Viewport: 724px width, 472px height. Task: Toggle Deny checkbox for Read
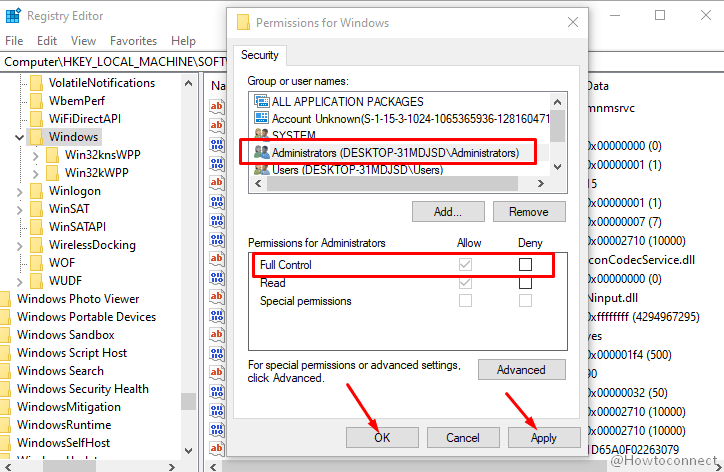[525, 283]
